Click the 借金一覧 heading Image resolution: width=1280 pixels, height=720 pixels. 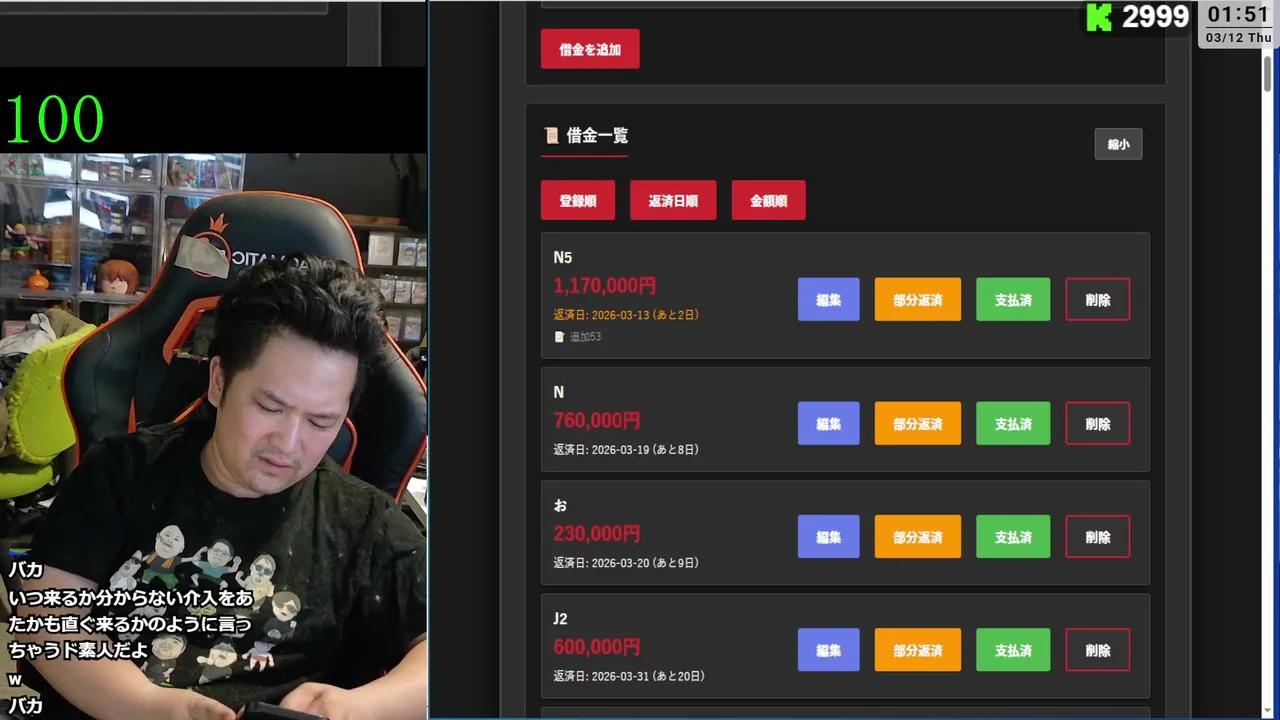pos(597,135)
